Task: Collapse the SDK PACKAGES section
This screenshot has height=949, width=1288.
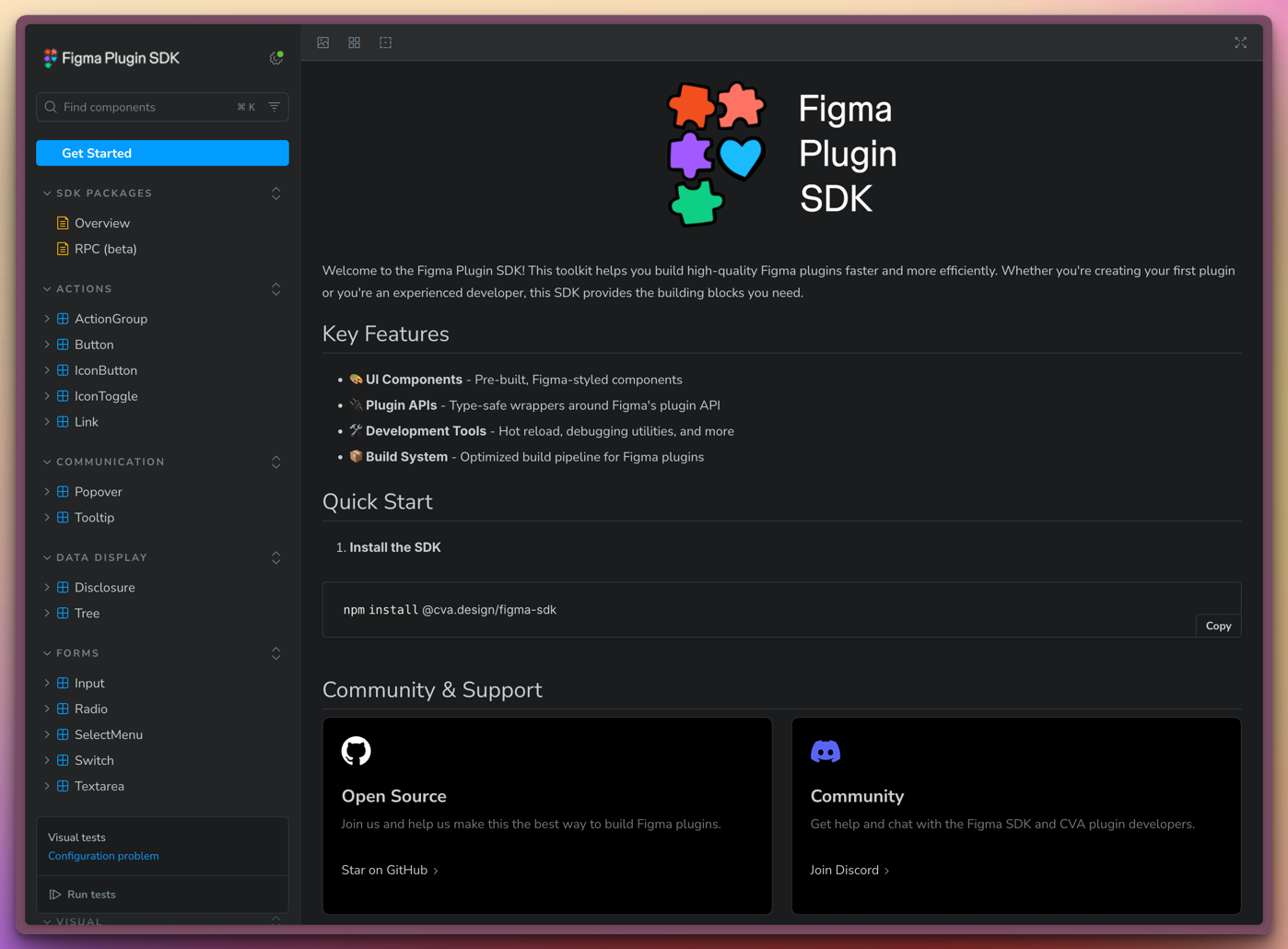Action: point(98,193)
